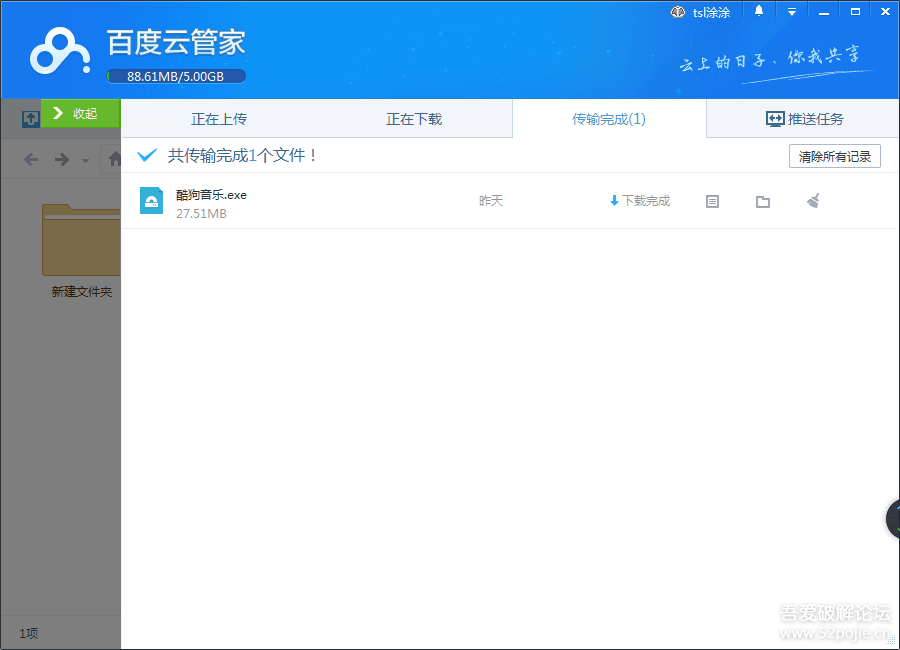
Task: Click the back arrow in file browser
Action: (x=31, y=159)
